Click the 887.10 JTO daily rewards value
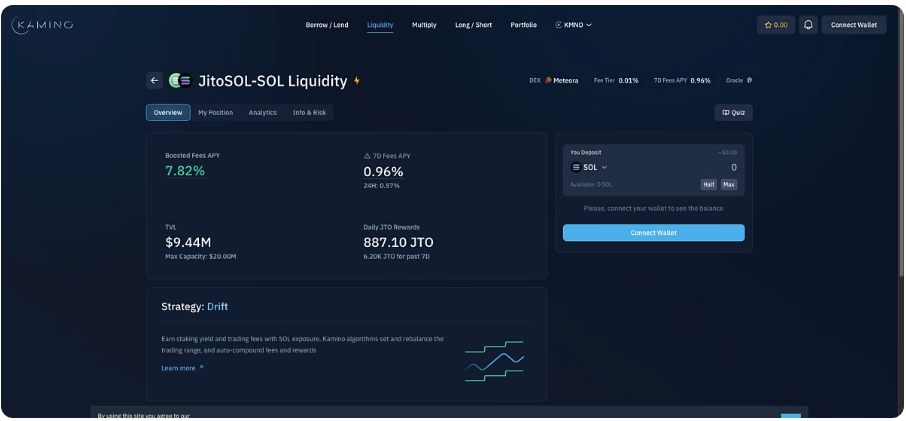The image size is (906, 421). pyautogui.click(x=398, y=242)
